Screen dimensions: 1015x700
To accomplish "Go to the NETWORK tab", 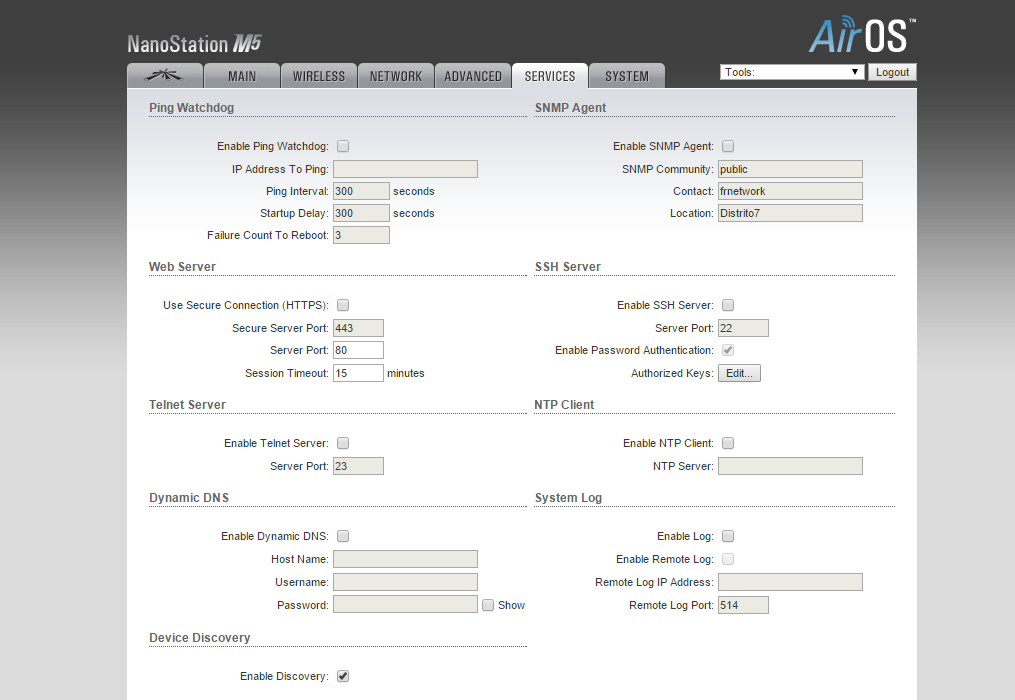I will tap(395, 76).
